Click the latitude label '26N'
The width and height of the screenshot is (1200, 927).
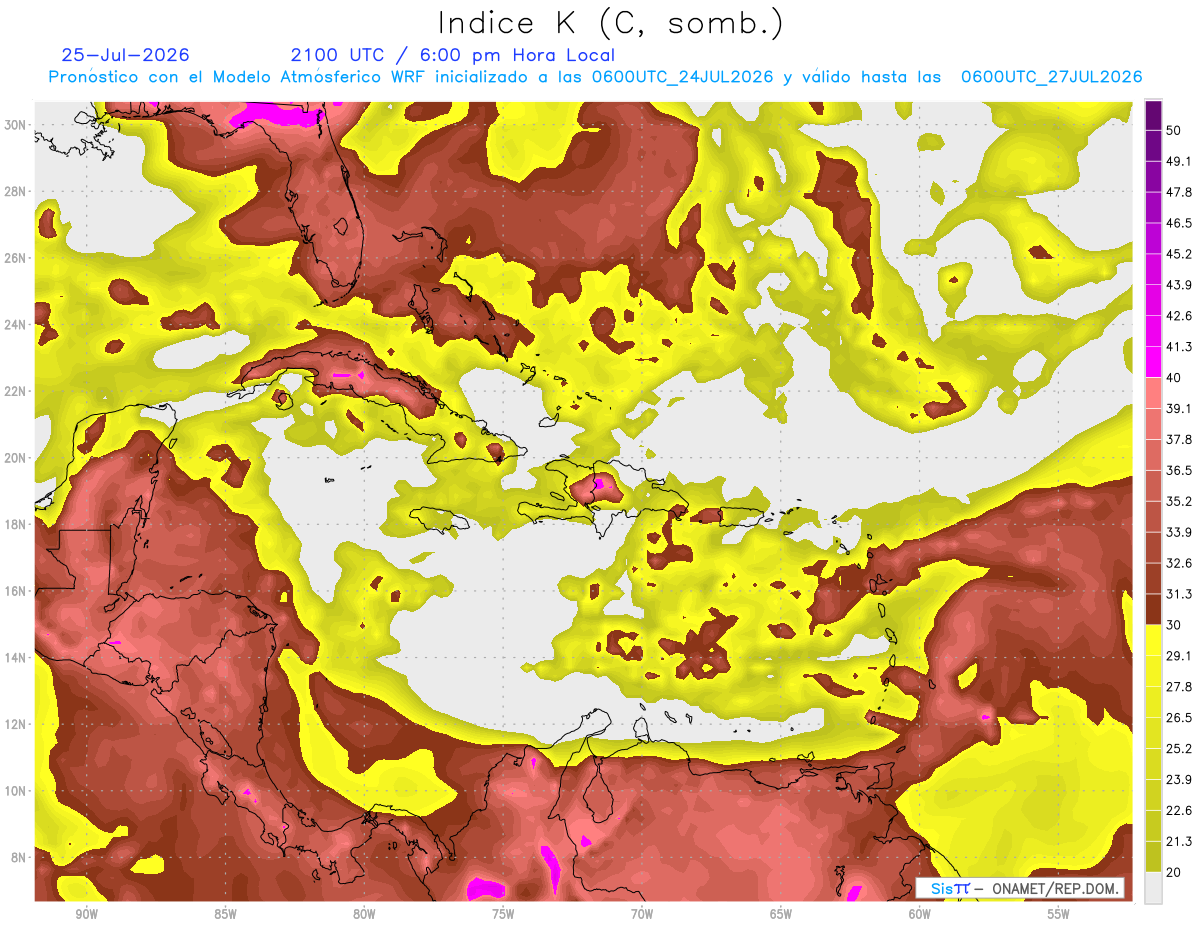pos(16,258)
